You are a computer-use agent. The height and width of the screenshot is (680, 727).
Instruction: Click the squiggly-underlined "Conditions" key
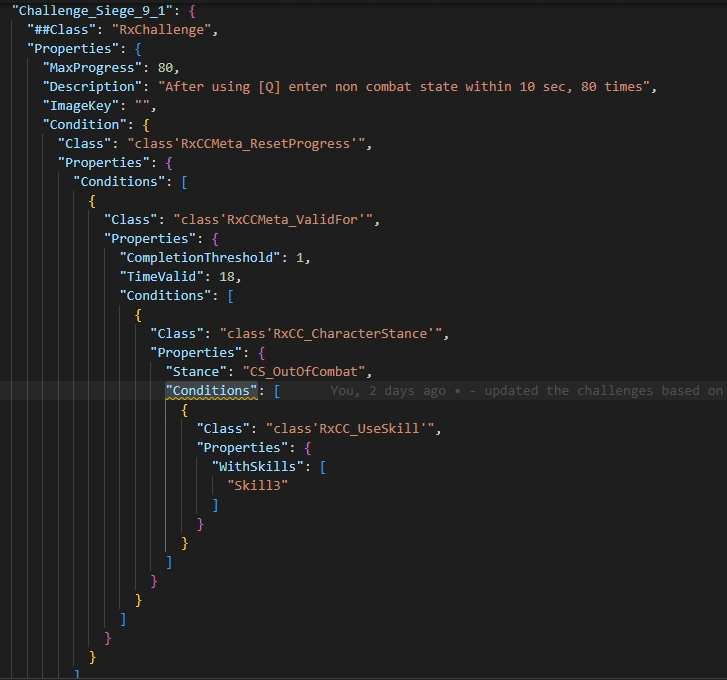pyautogui.click(x=213, y=390)
